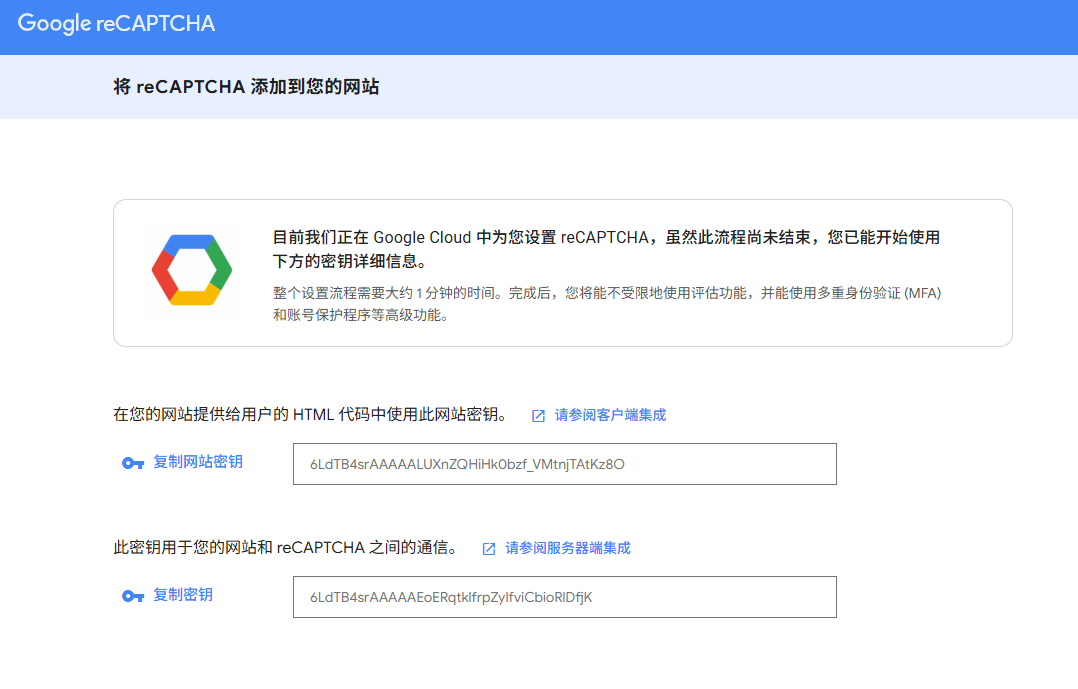Open the 请参阅客户端集成 link

click(610, 415)
